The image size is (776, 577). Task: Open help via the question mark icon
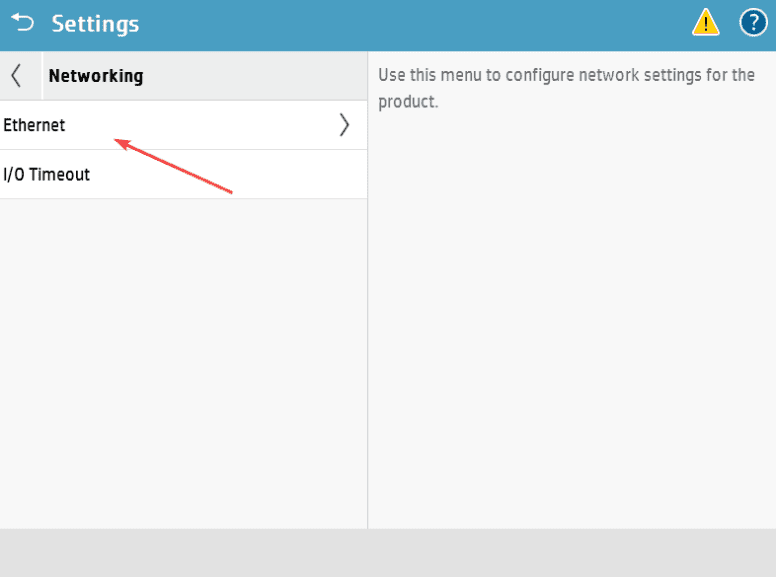coord(753,22)
